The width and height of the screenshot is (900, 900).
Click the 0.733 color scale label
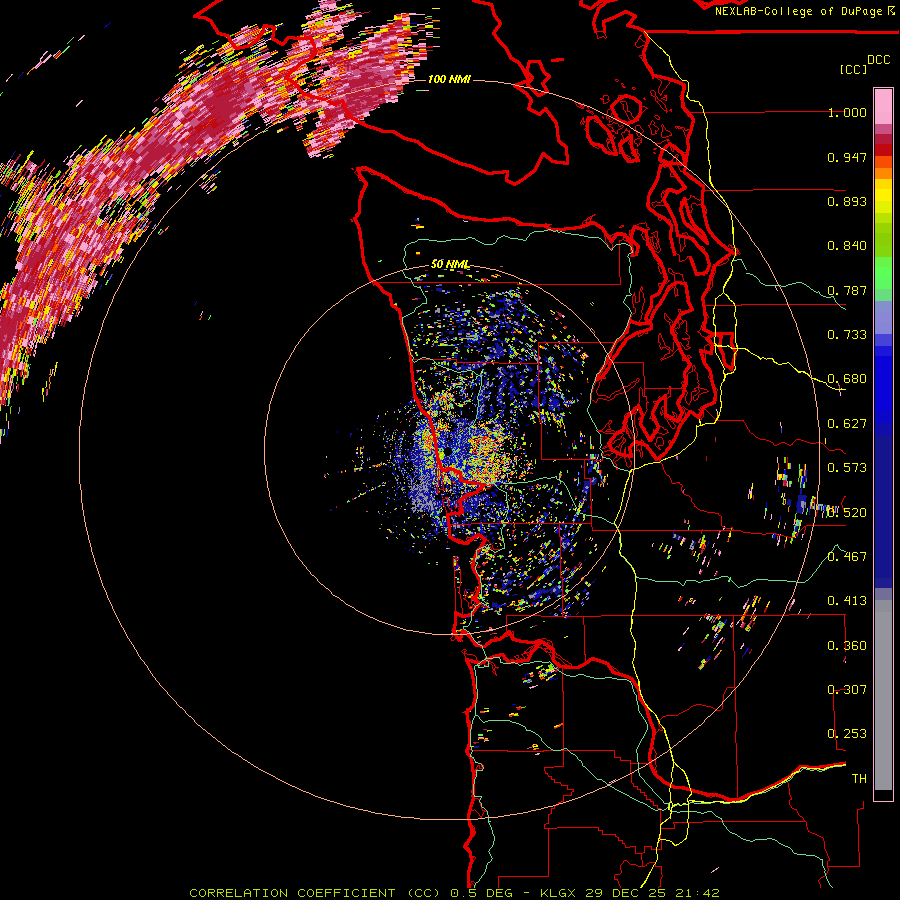coord(847,335)
